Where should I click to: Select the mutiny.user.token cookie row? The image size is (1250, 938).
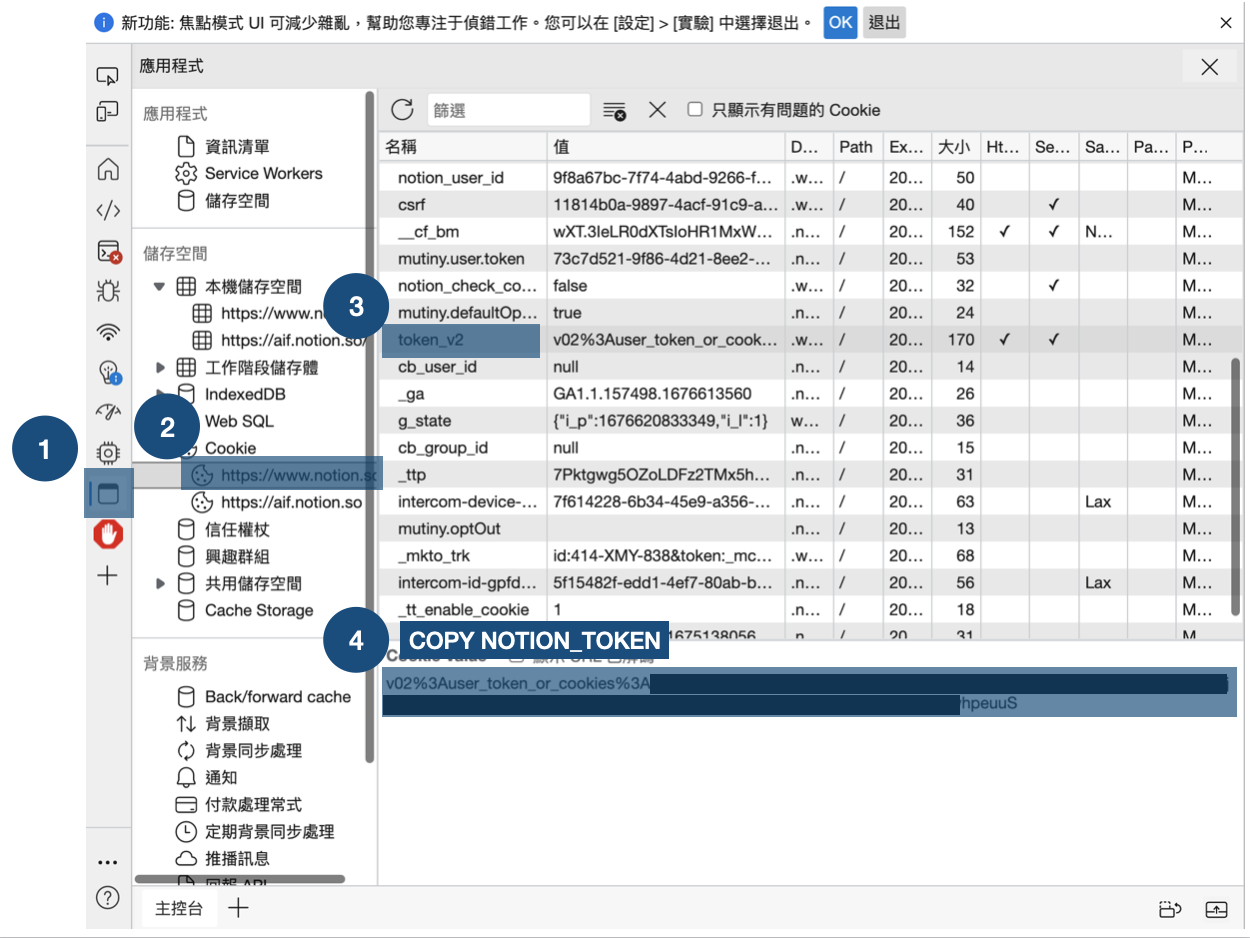(x=809, y=259)
